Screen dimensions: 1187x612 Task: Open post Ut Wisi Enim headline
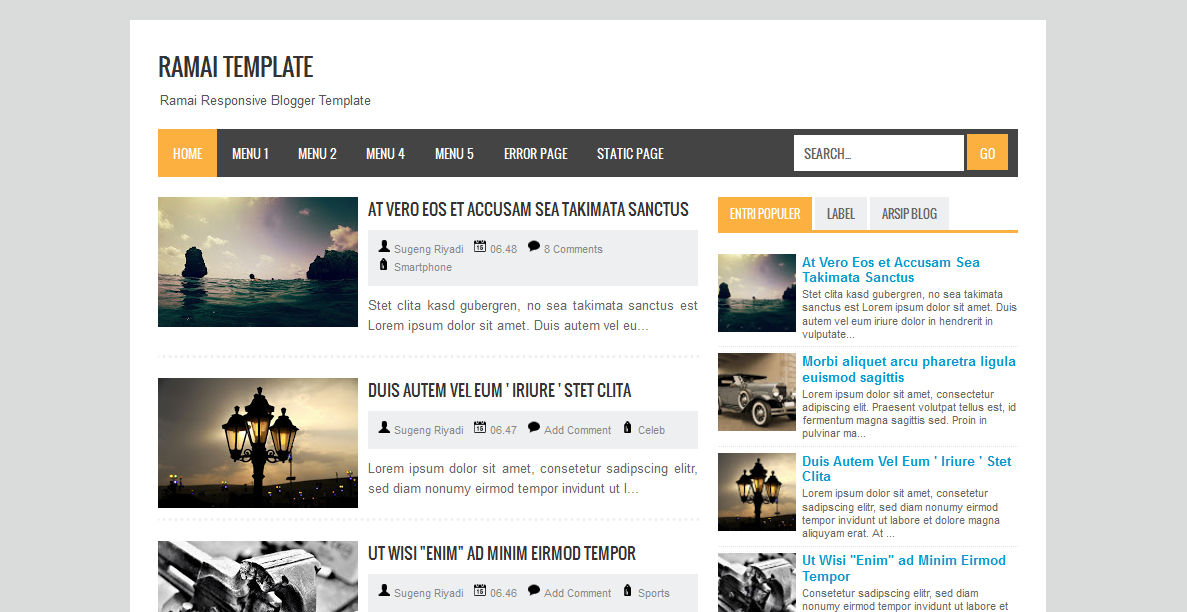pos(501,553)
